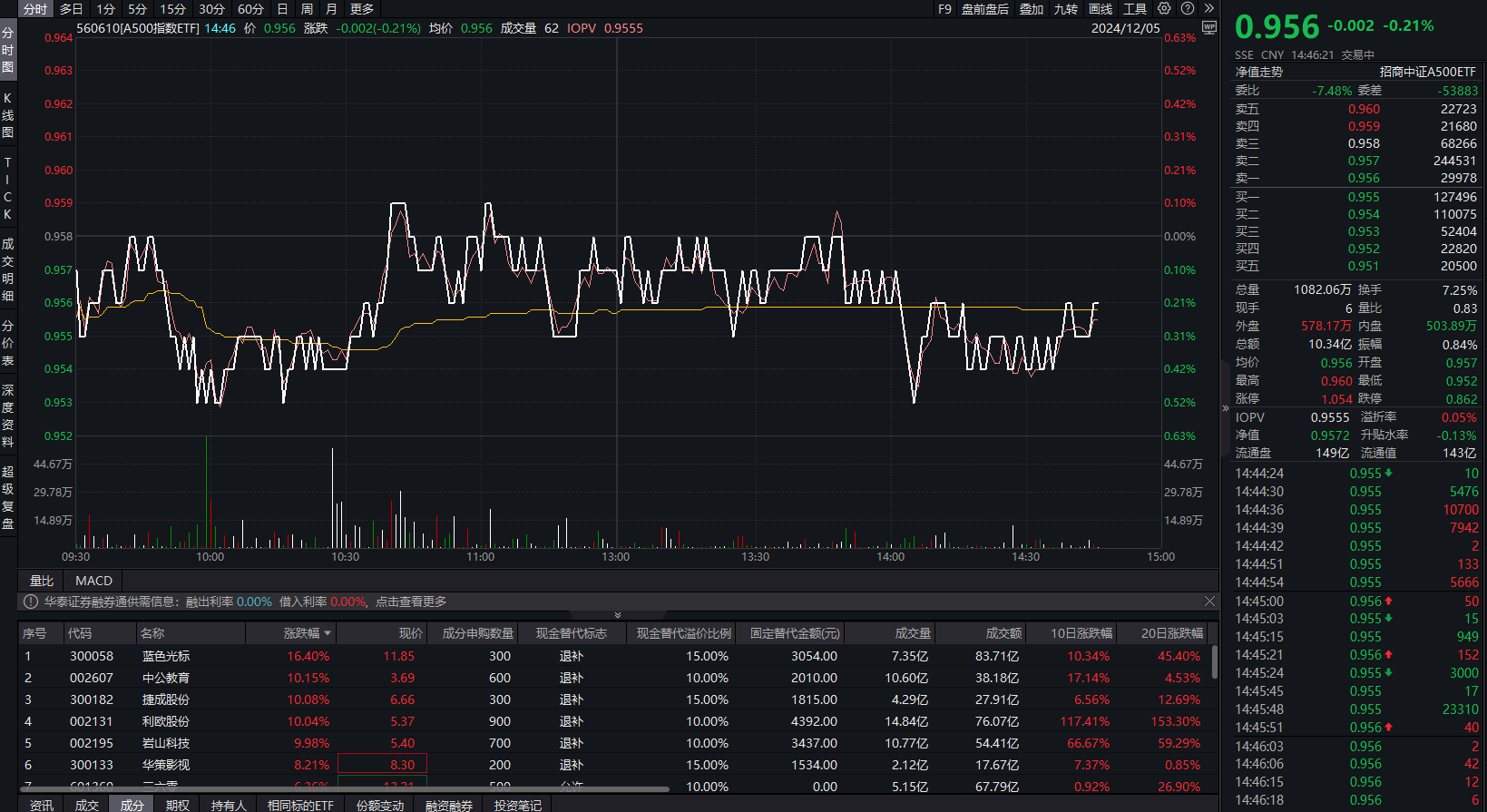Screen dimensions: 1487x812
Task: Open the 融资融券 bottom tab
Action: click(x=449, y=805)
